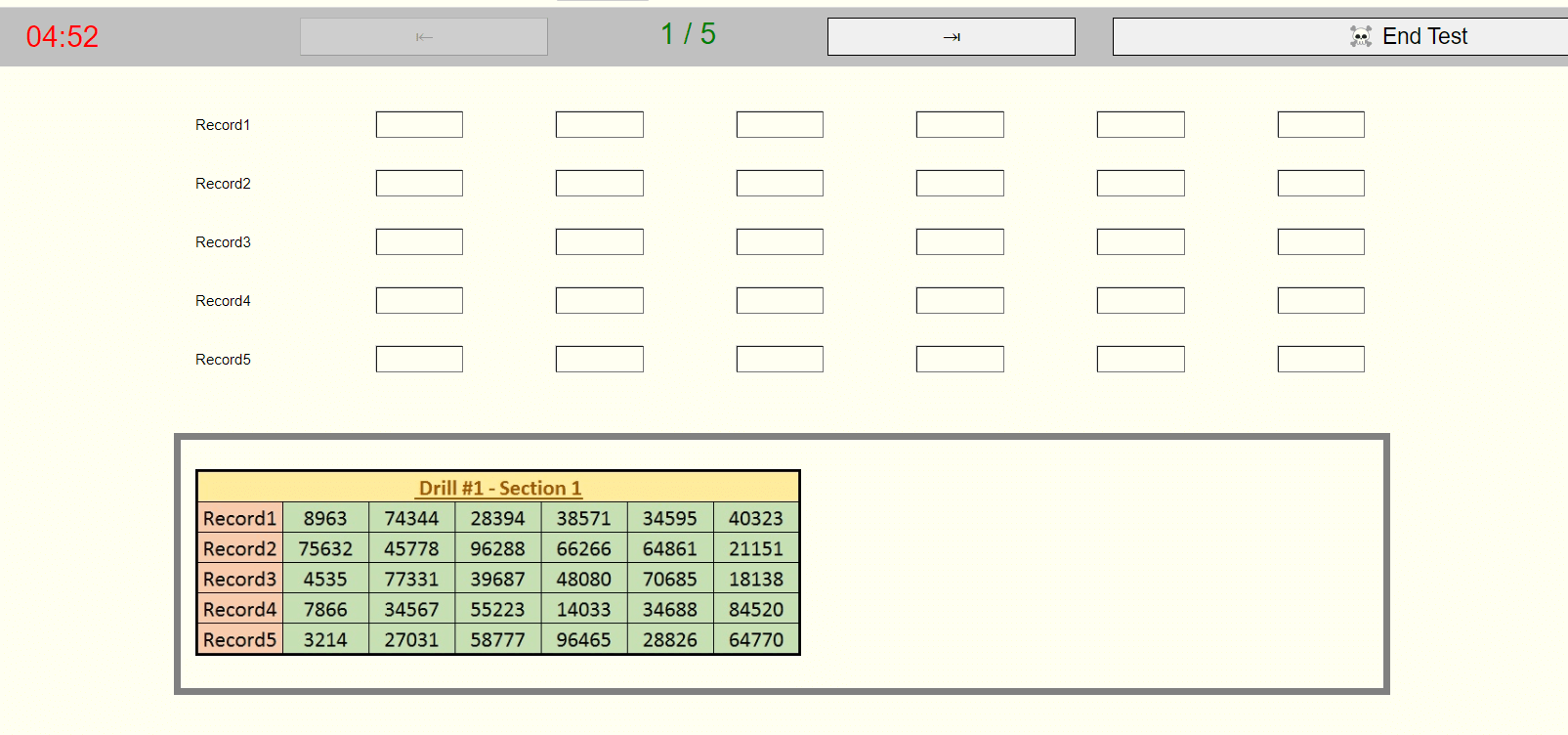Focus the sixth input field of Record5
The width and height of the screenshot is (1568, 735).
pyautogui.click(x=1321, y=359)
